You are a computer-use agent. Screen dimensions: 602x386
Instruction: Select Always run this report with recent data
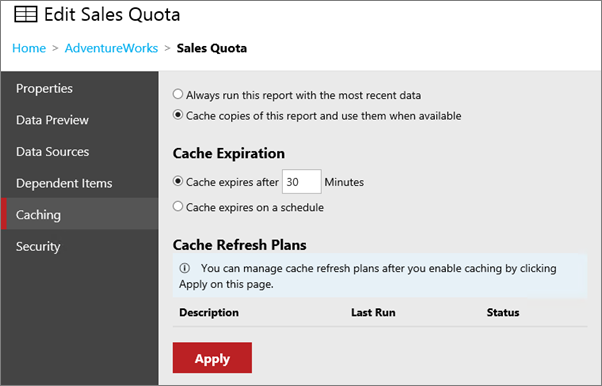point(178,94)
